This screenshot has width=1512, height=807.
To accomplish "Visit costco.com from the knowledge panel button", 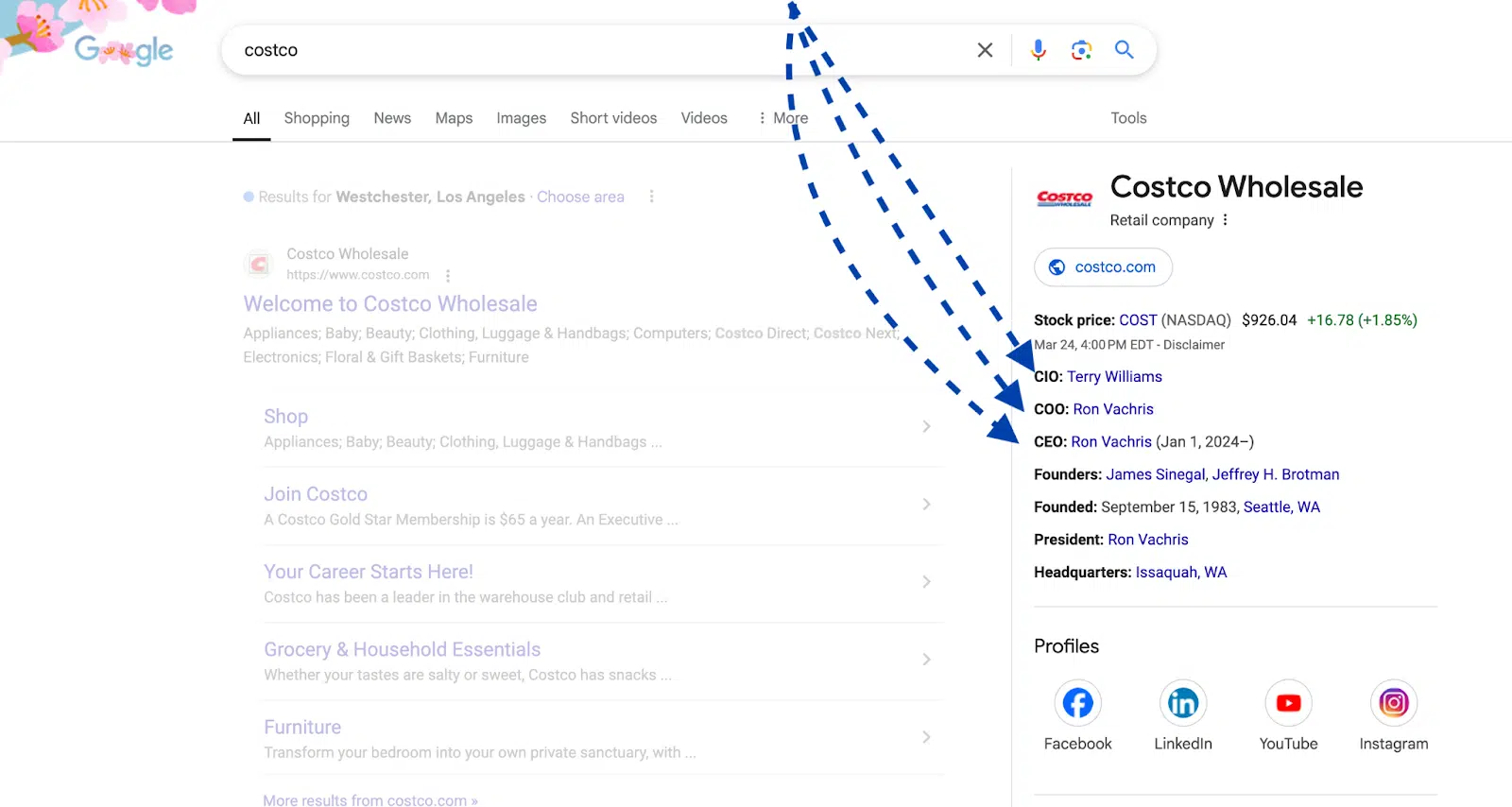I will click(x=1103, y=267).
